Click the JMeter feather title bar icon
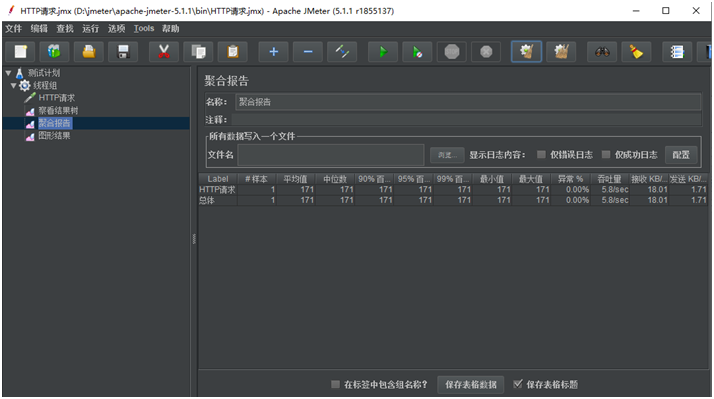 (x=11, y=10)
